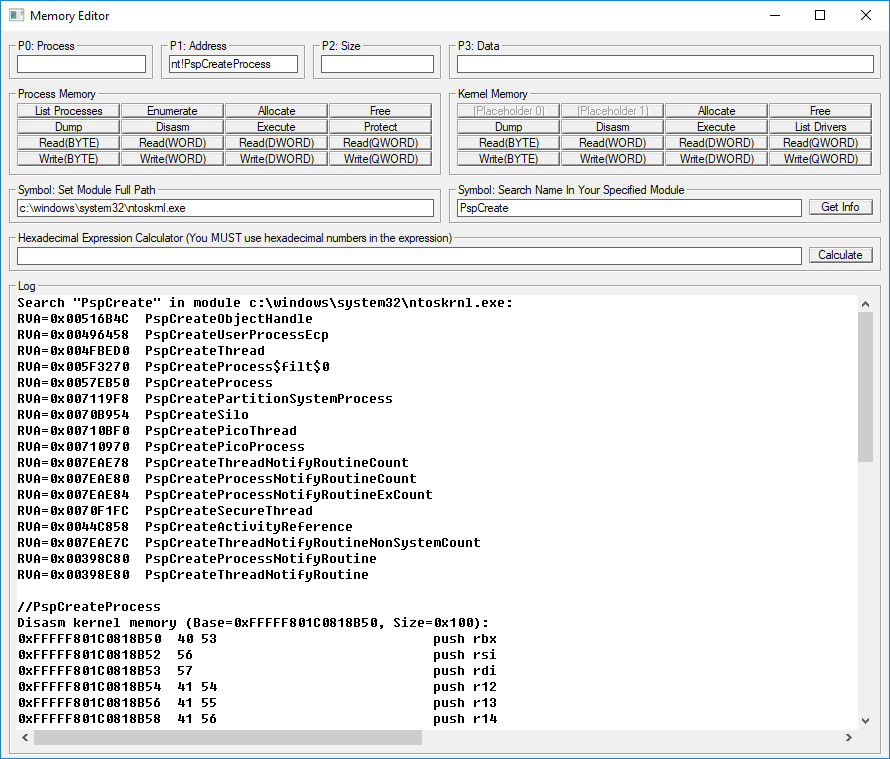Click the PspCreateThreadNotifyRoutineNonSystemCount log line
Screen dimensions: 890x759
coord(249,542)
